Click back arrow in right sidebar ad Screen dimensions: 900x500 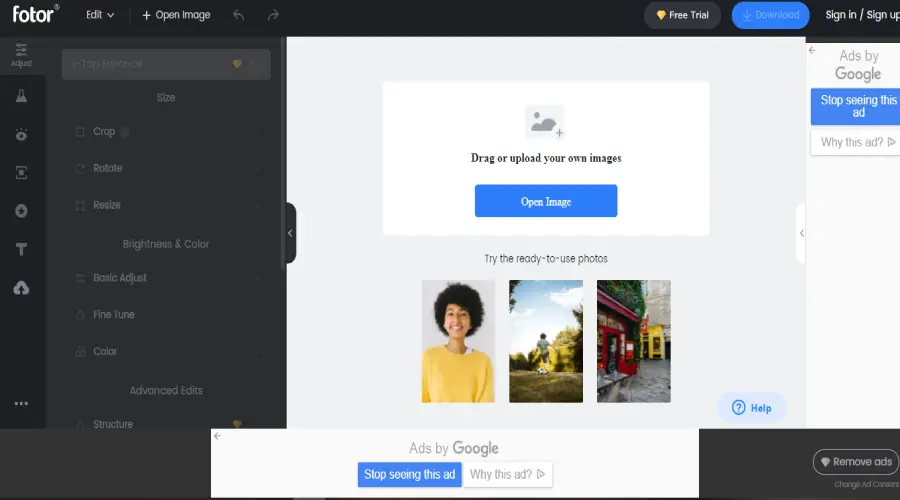tap(812, 51)
